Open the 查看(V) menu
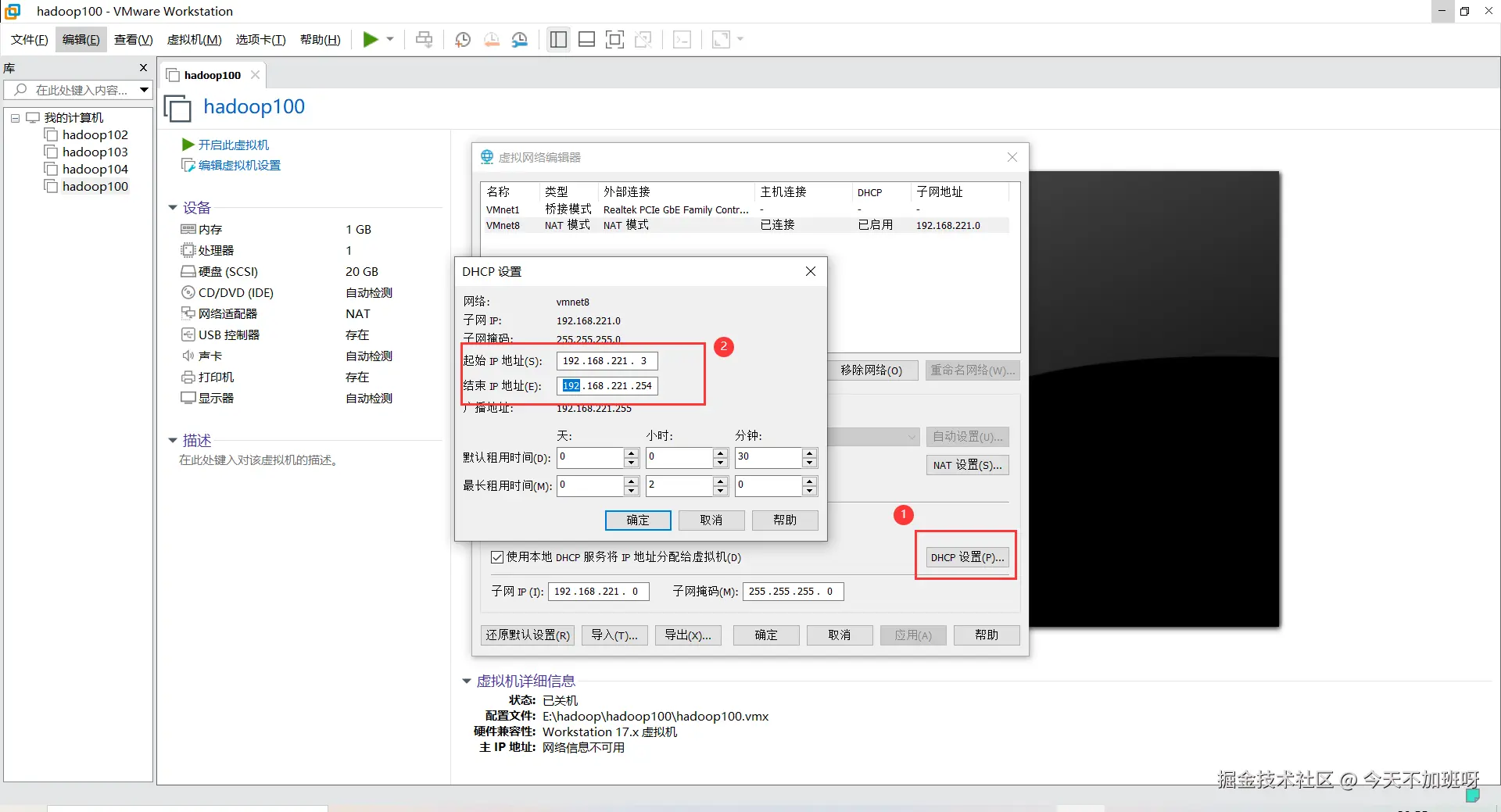 134,40
